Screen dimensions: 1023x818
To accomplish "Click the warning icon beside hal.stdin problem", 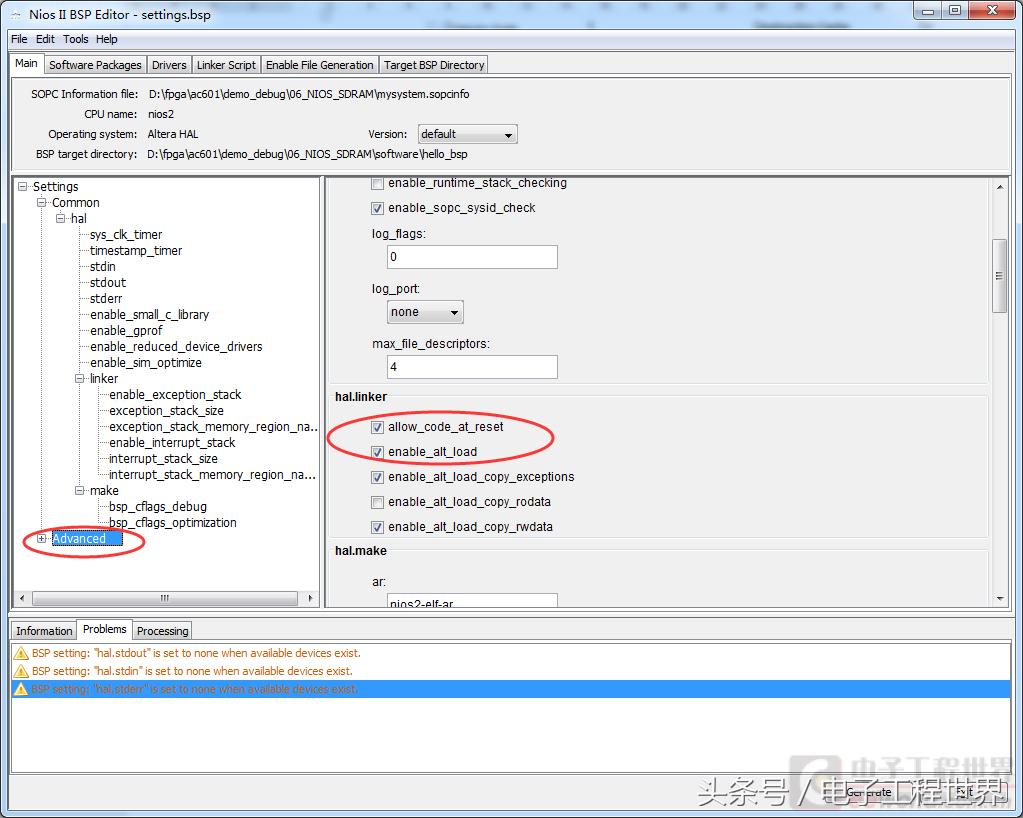I will tap(20, 671).
